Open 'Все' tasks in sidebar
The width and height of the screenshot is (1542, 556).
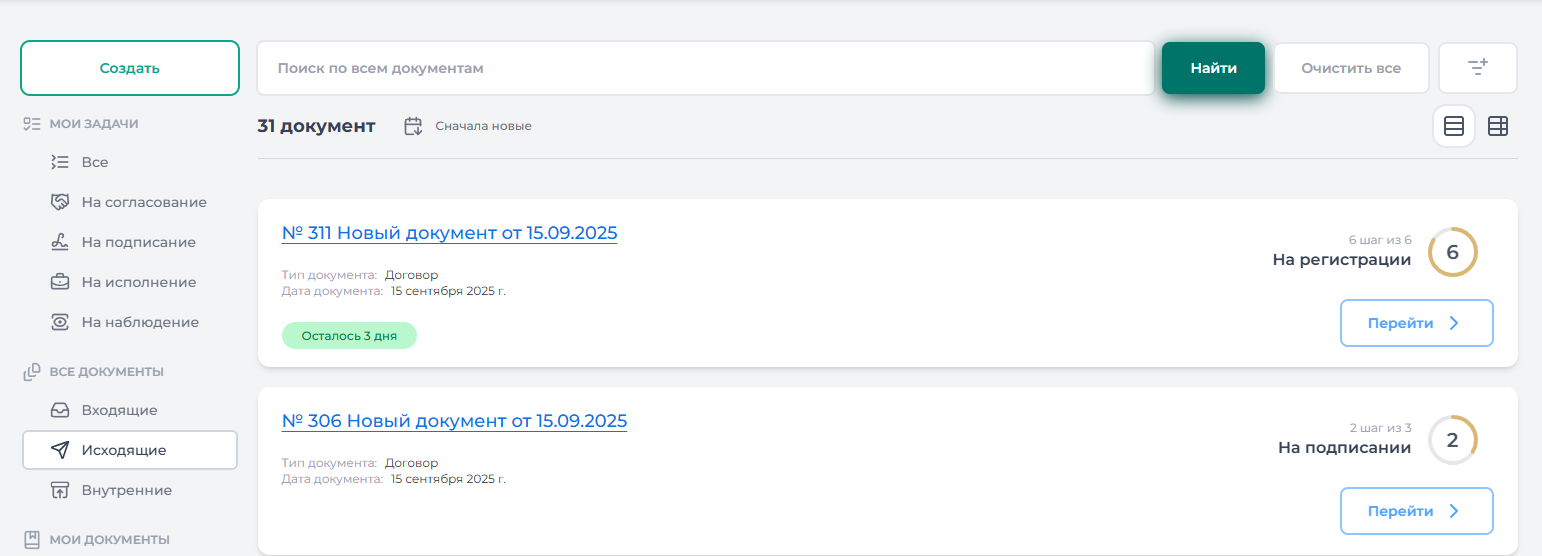[x=95, y=162]
